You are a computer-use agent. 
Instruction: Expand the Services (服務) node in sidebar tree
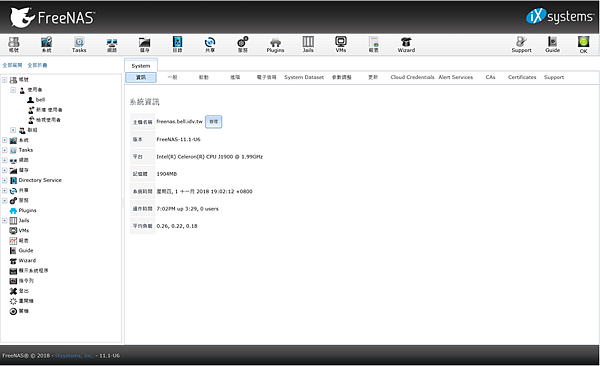(5, 200)
